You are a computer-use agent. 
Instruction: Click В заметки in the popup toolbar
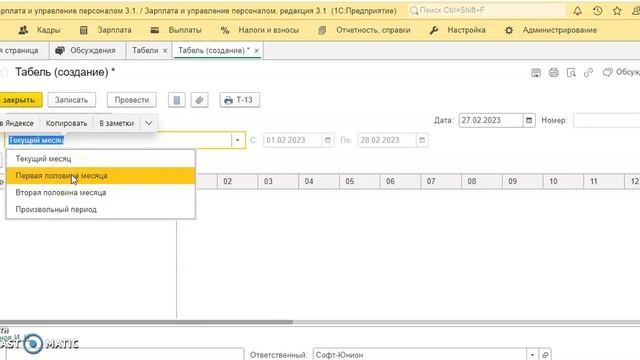116,123
